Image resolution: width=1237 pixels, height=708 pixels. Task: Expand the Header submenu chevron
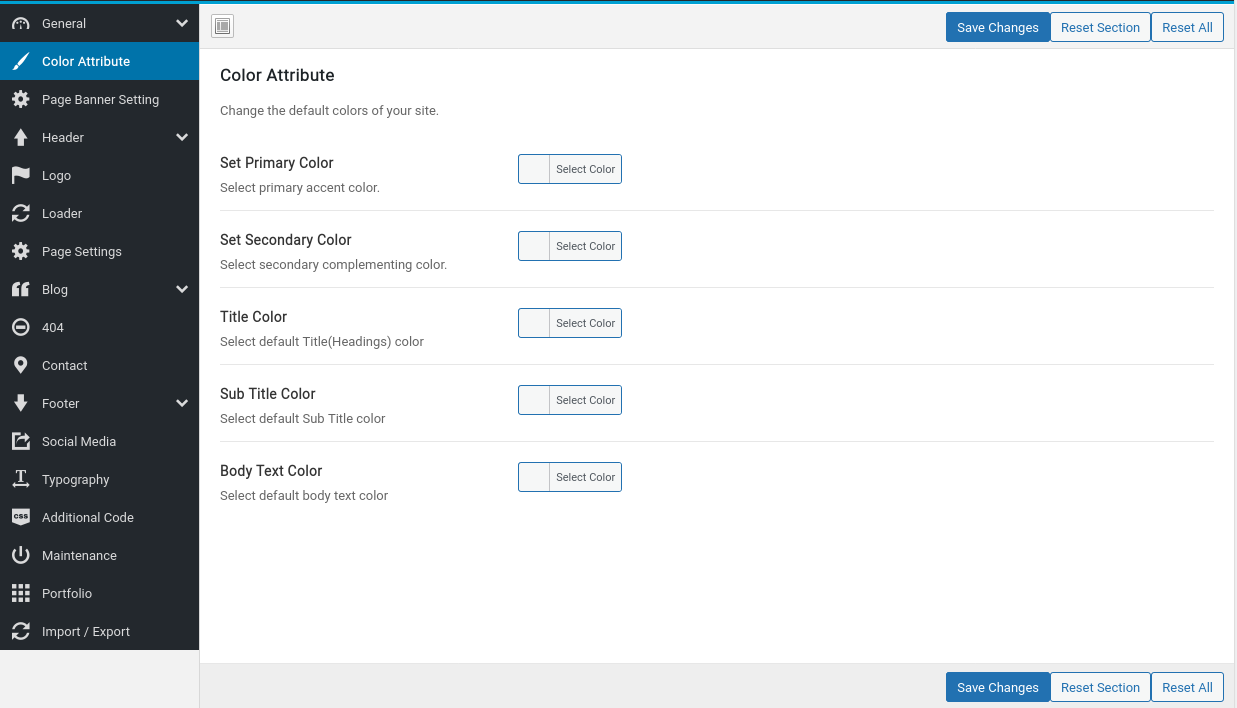(181, 137)
